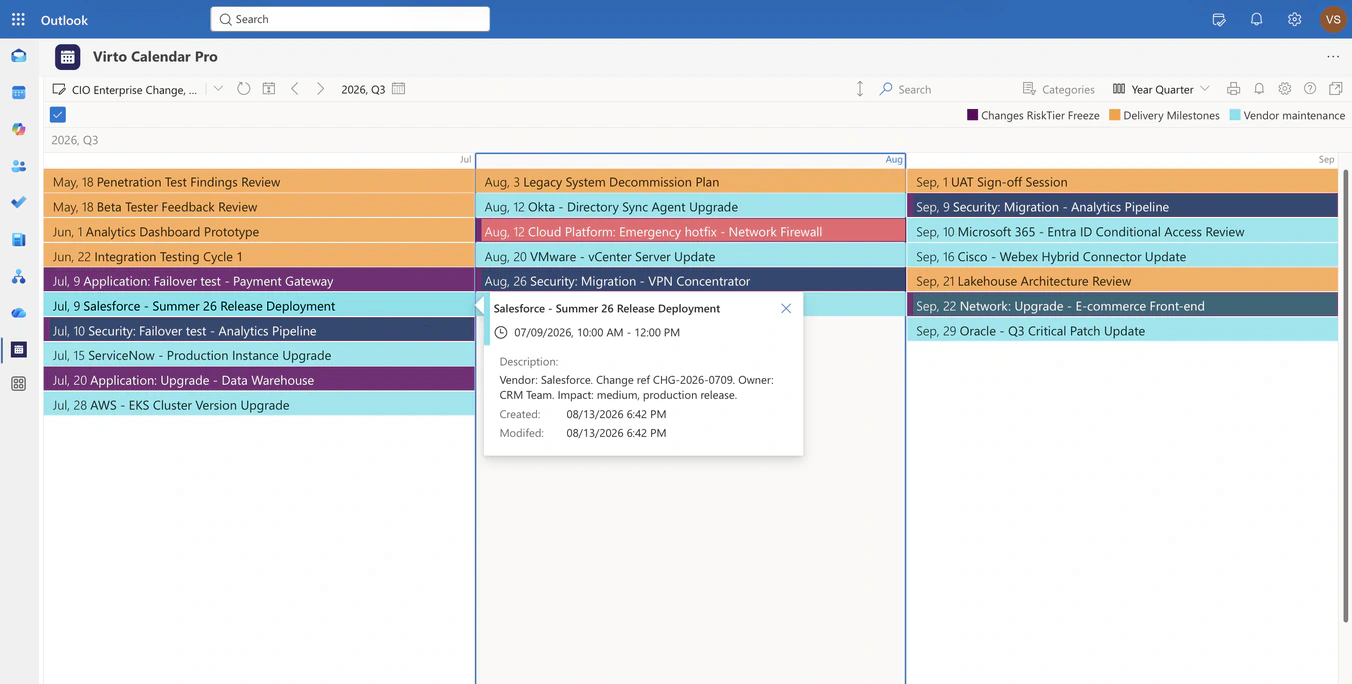Open Jun 22 Integration Testing Cycle 1

259,256
